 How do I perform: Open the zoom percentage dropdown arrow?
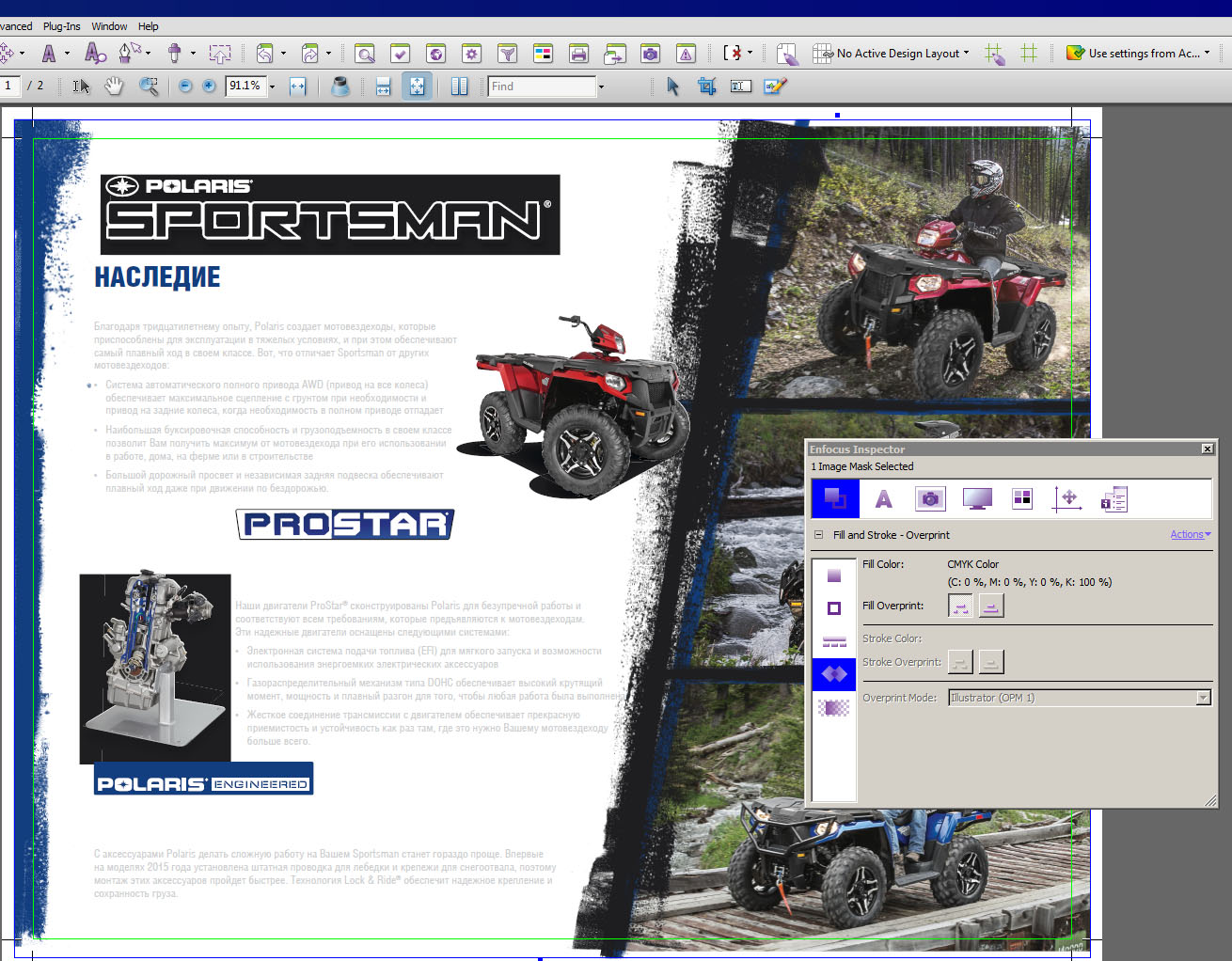(273, 87)
